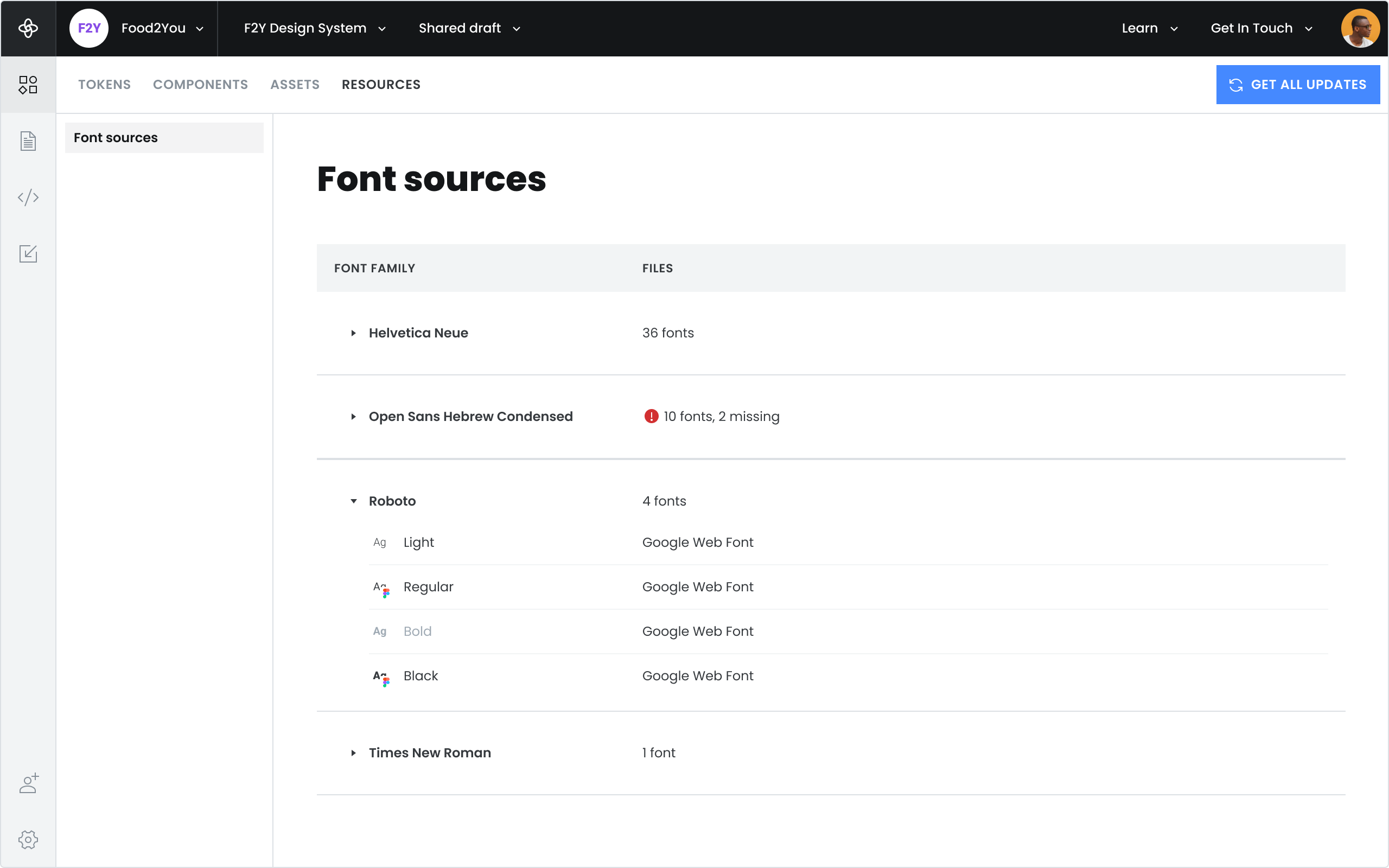Expand the Open Sans Hebrew Condensed row

click(353, 416)
